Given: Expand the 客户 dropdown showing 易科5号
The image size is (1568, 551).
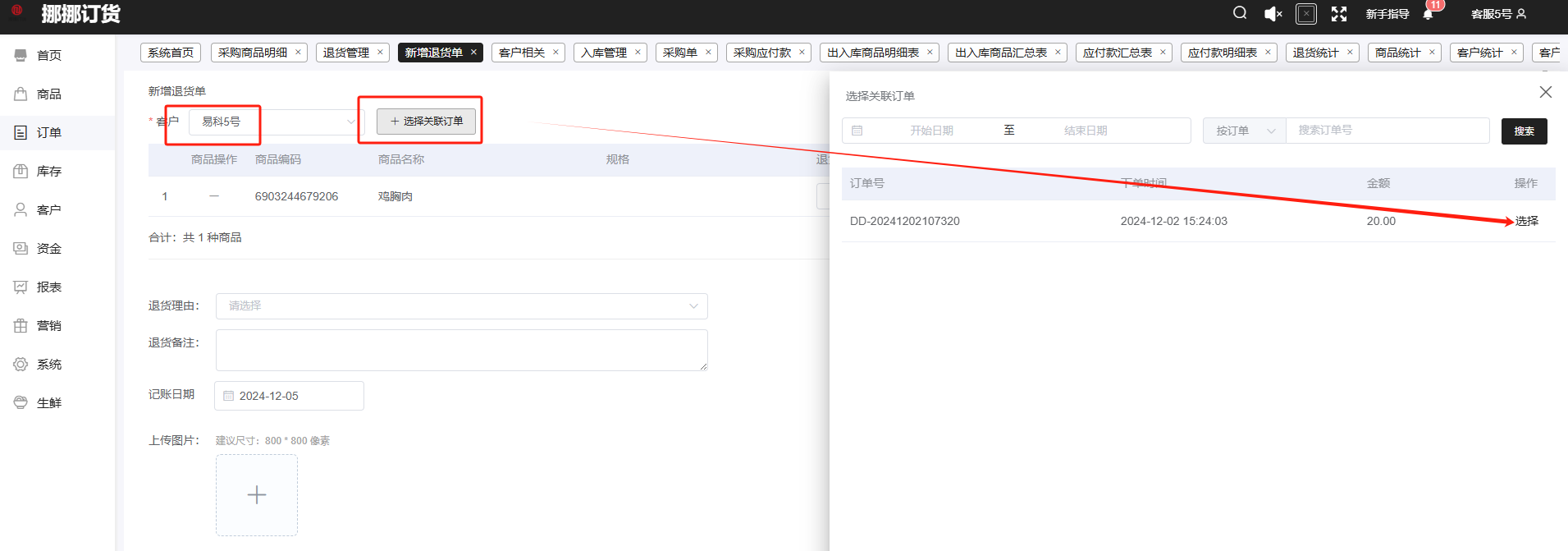Looking at the screenshot, I should tap(274, 122).
